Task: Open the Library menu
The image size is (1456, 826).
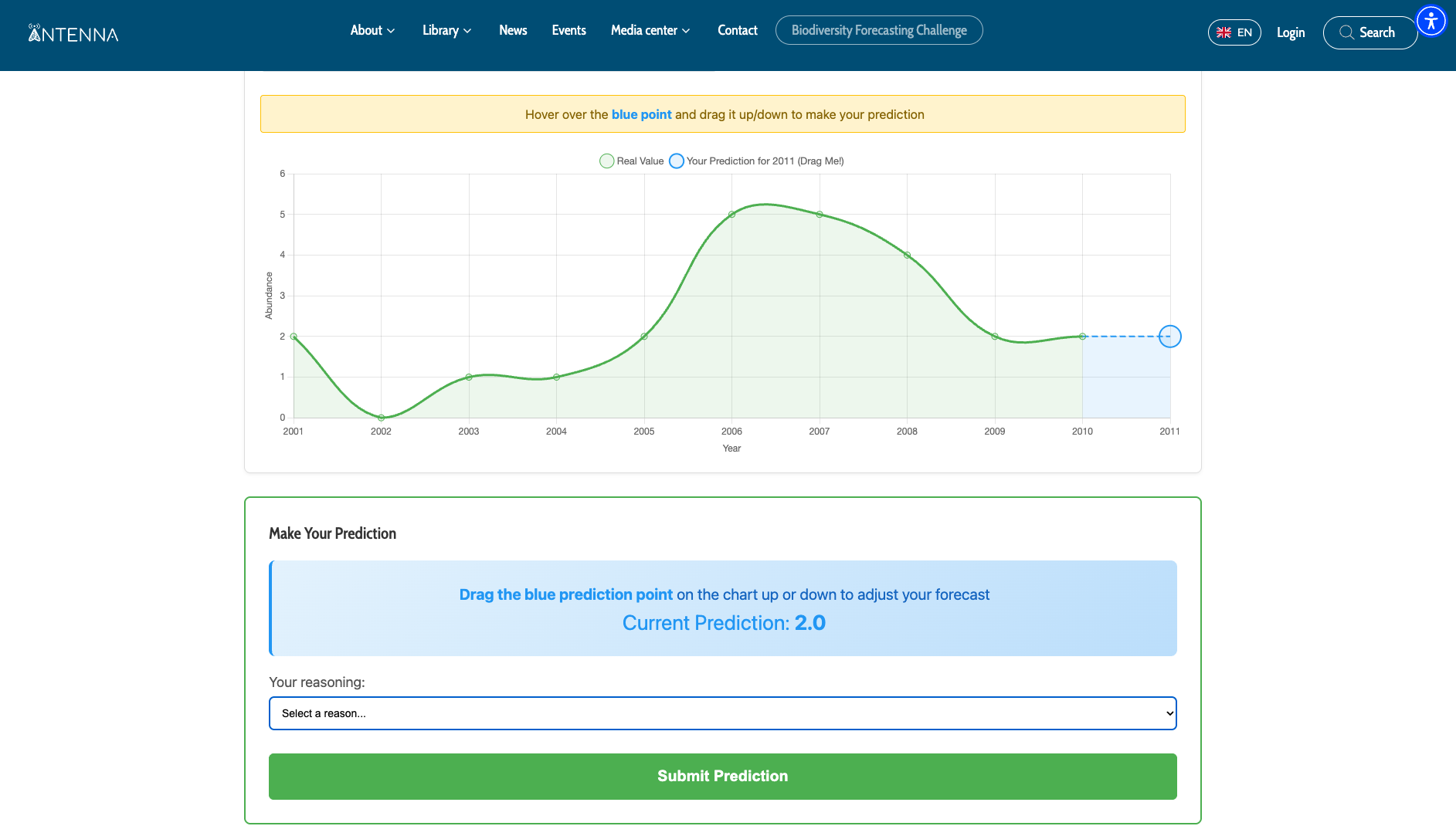Action: pyautogui.click(x=446, y=30)
